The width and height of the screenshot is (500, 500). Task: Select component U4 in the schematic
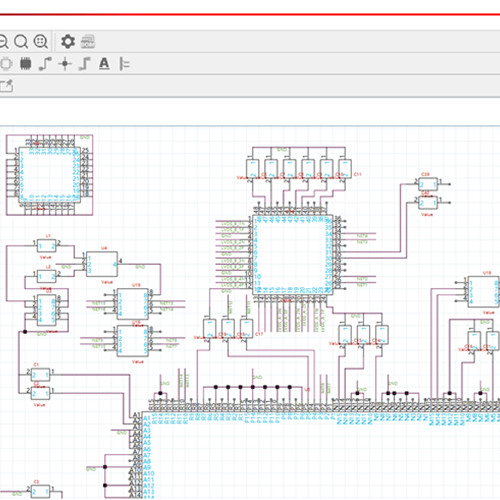click(x=102, y=264)
